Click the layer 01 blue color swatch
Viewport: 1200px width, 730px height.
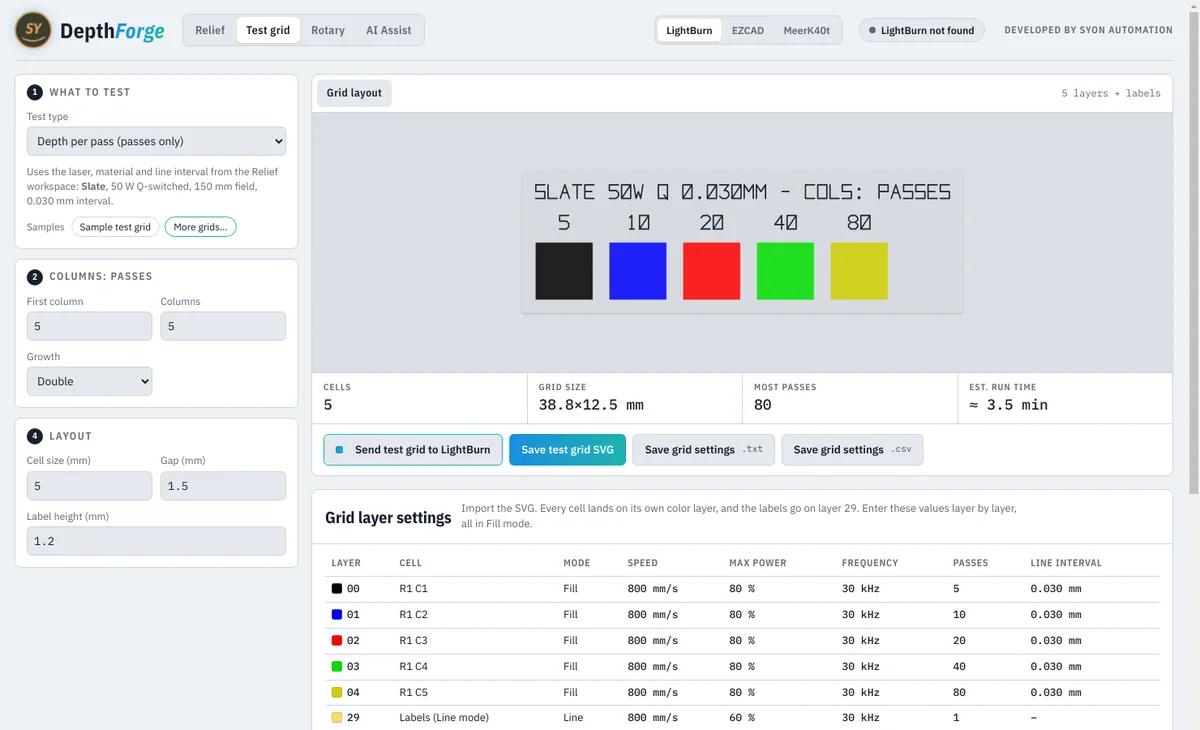click(337, 615)
